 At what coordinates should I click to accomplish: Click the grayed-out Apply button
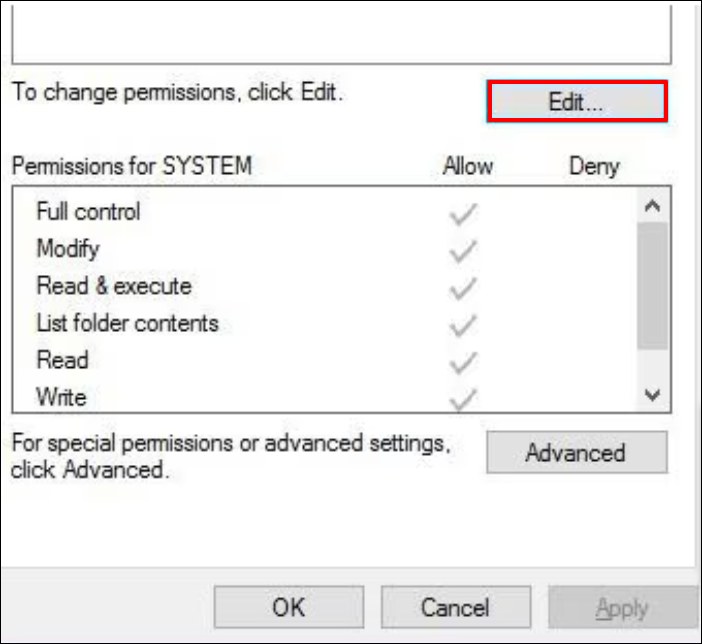(x=621, y=607)
